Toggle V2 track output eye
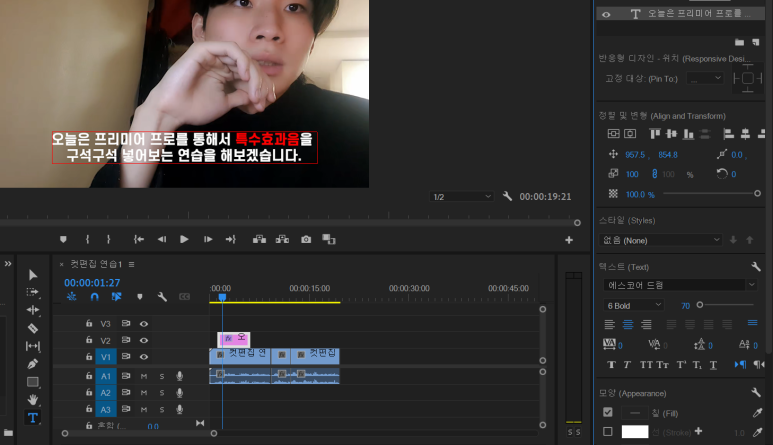This screenshot has height=445, width=773. pos(143,341)
